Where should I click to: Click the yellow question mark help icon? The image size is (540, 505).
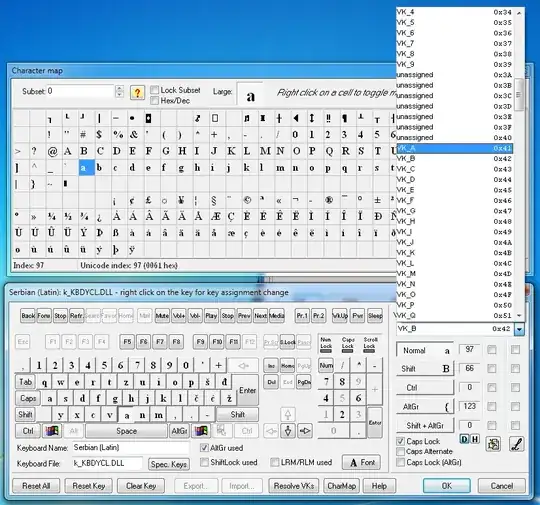[x=137, y=92]
